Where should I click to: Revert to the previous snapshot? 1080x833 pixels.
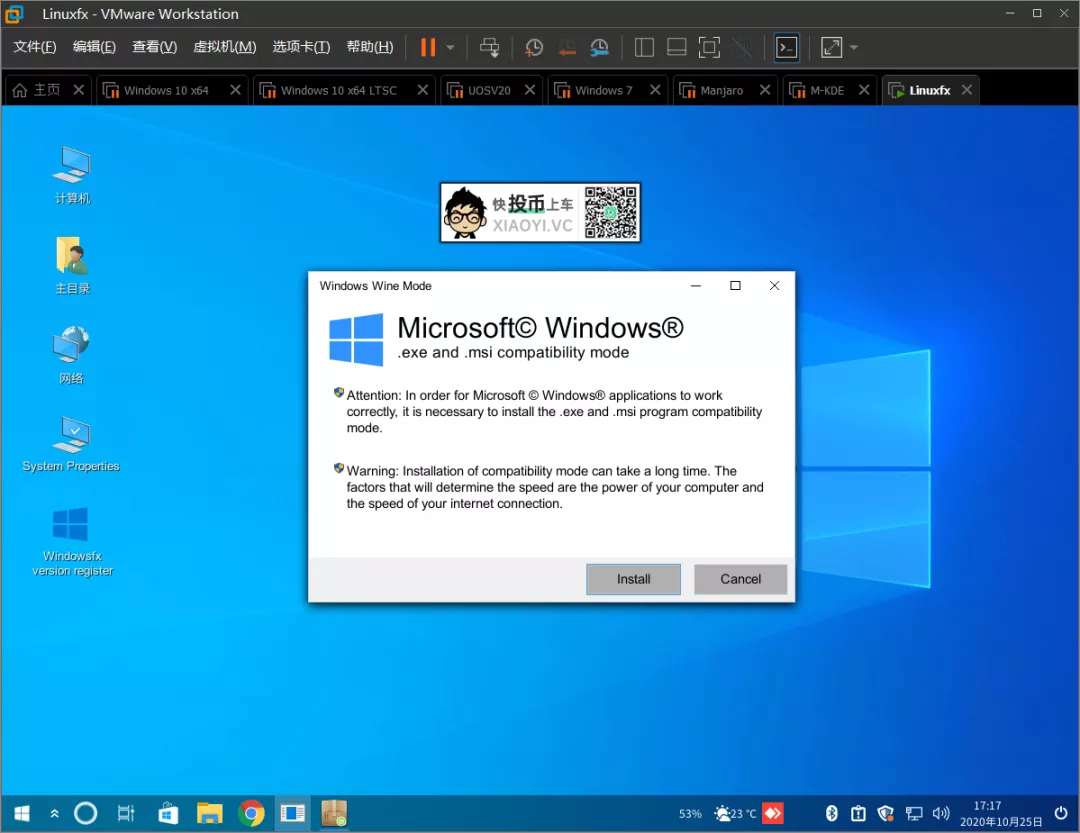click(x=567, y=47)
